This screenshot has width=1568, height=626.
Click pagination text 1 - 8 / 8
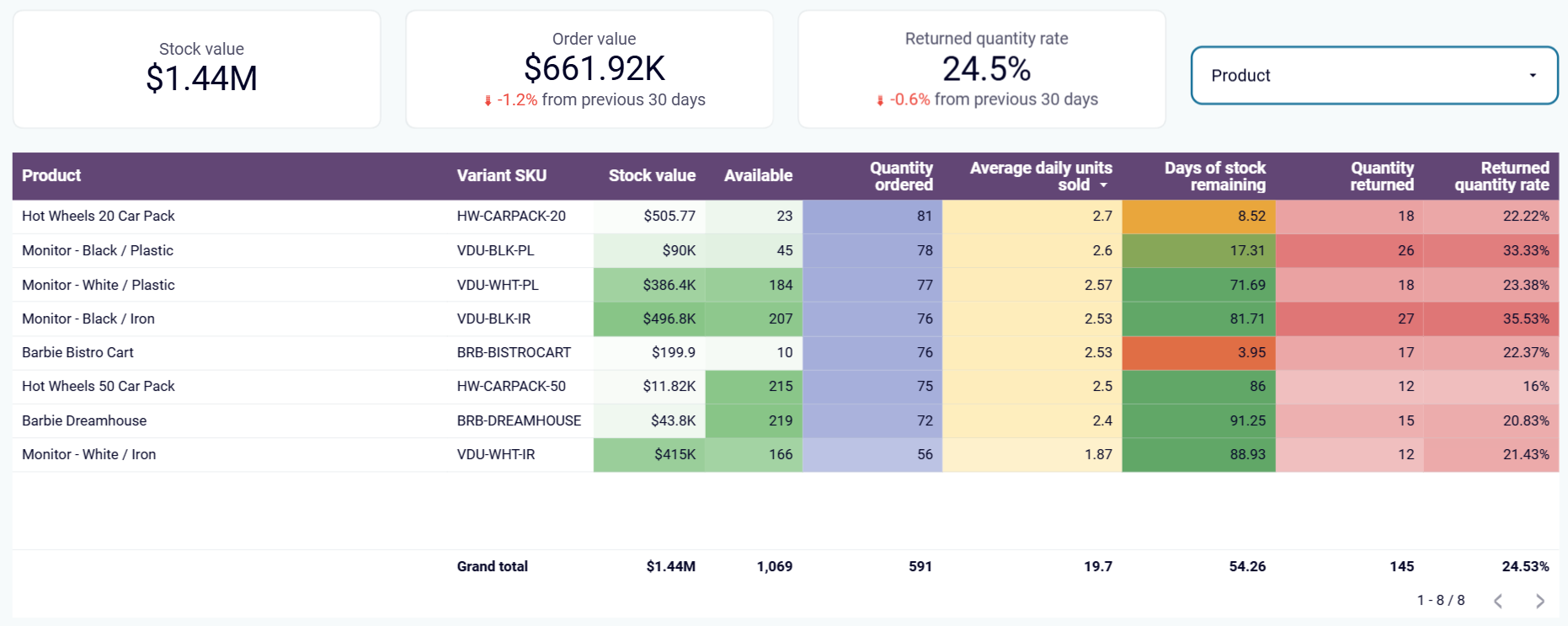1441,600
